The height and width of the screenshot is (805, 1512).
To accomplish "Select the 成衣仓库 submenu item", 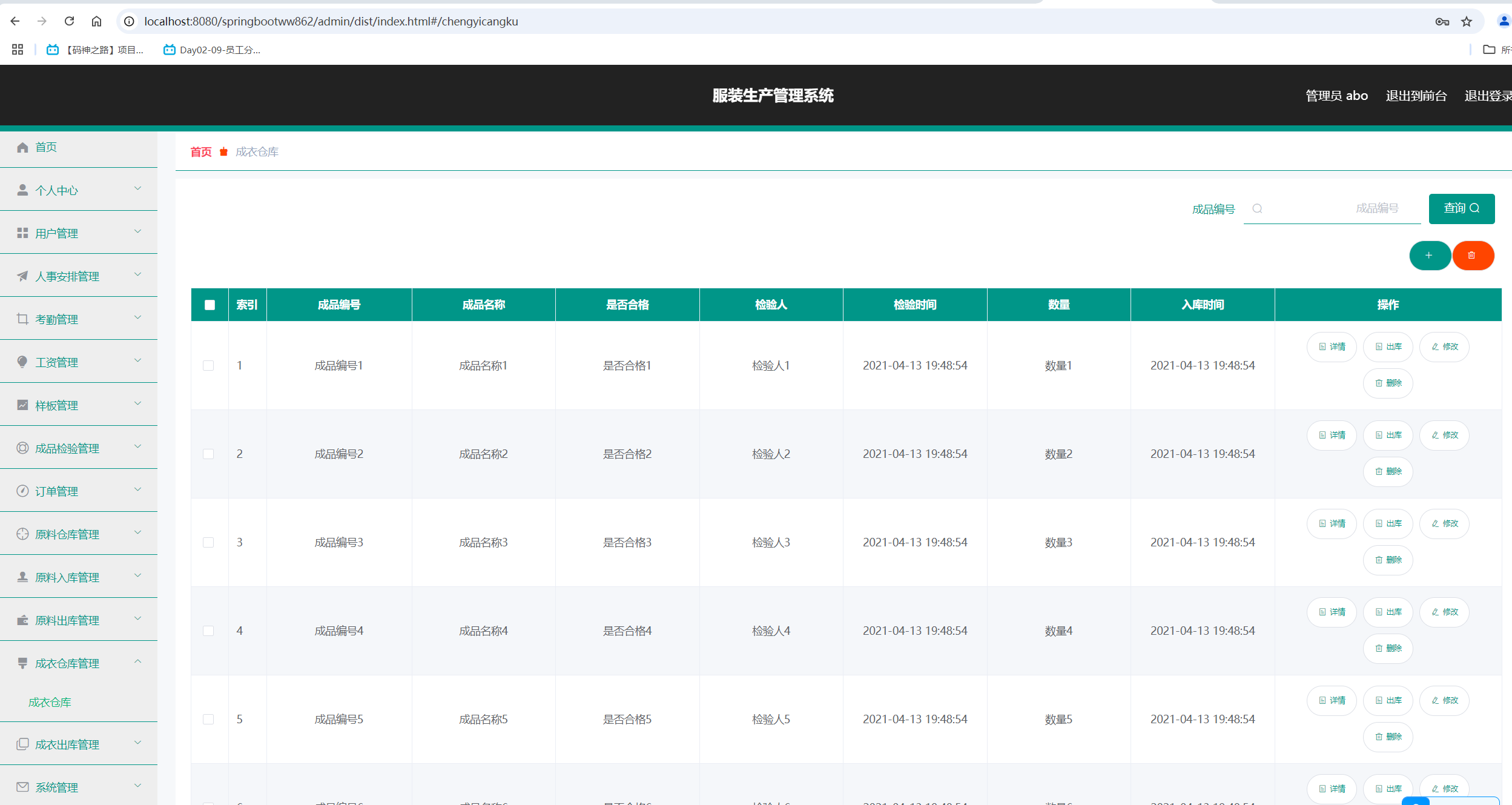I will (x=50, y=702).
